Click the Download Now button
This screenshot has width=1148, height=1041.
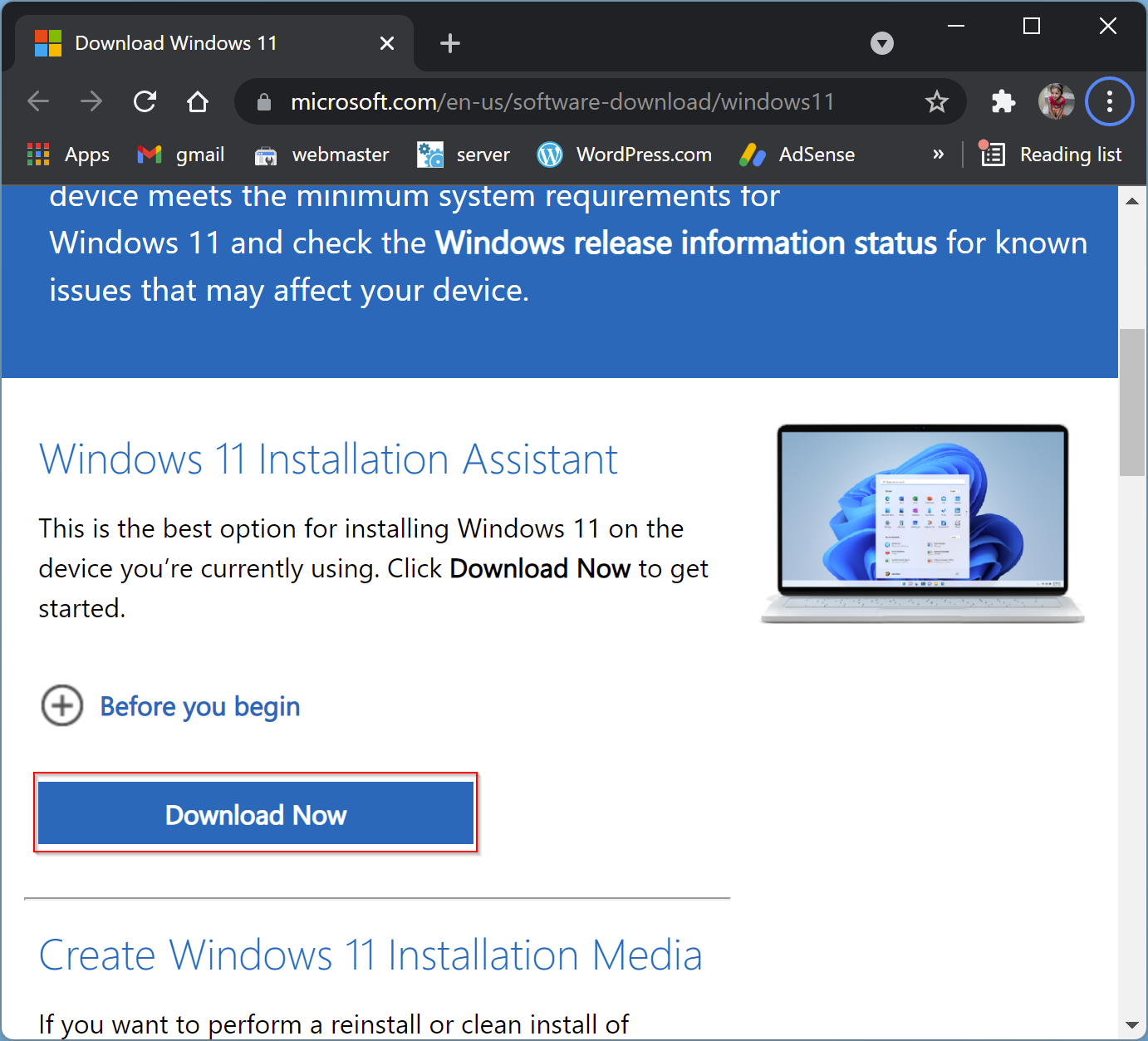[x=256, y=813]
